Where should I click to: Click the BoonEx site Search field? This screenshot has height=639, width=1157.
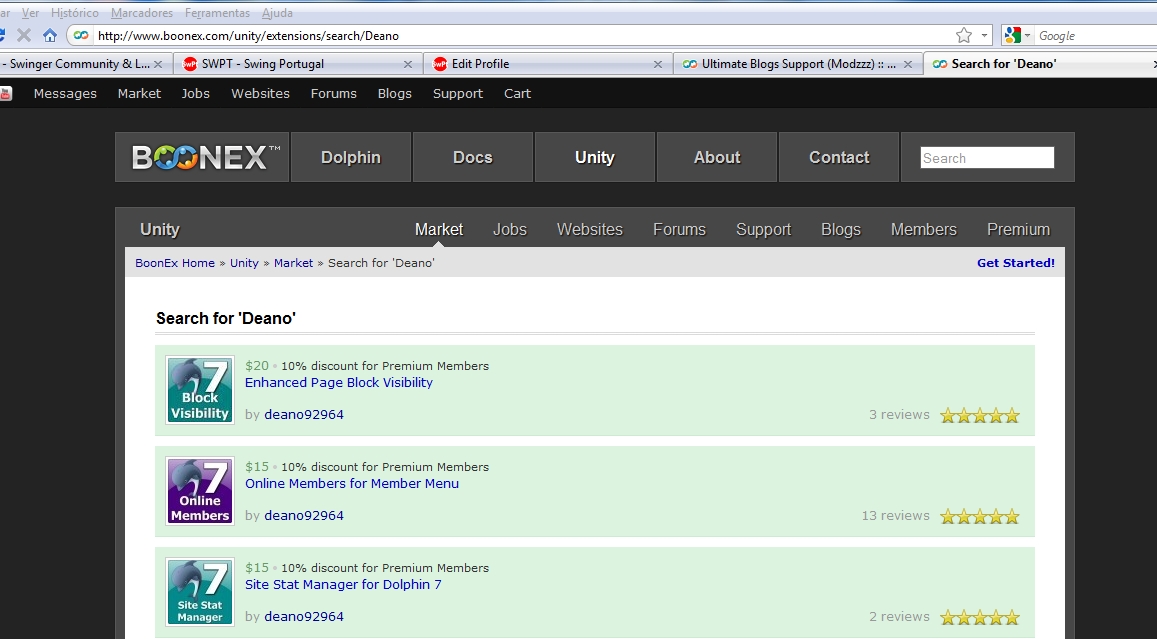[986, 158]
